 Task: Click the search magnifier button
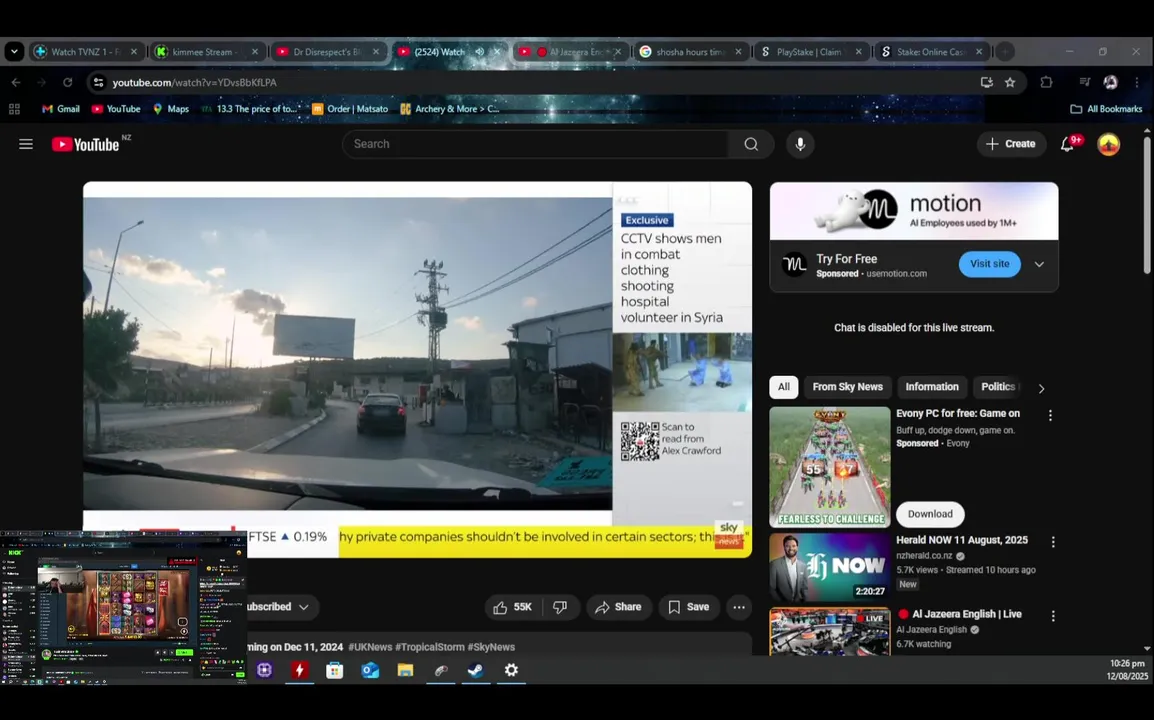coord(751,144)
